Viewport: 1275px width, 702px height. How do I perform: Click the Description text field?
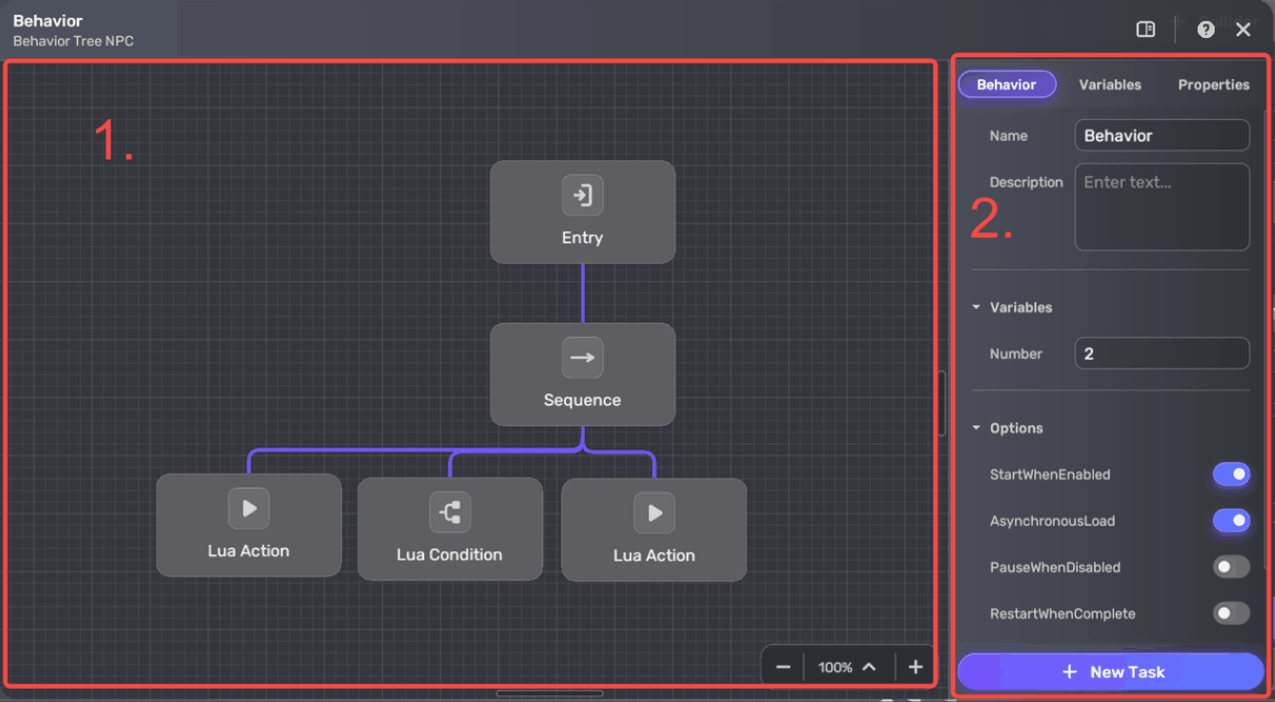[x=1161, y=207]
